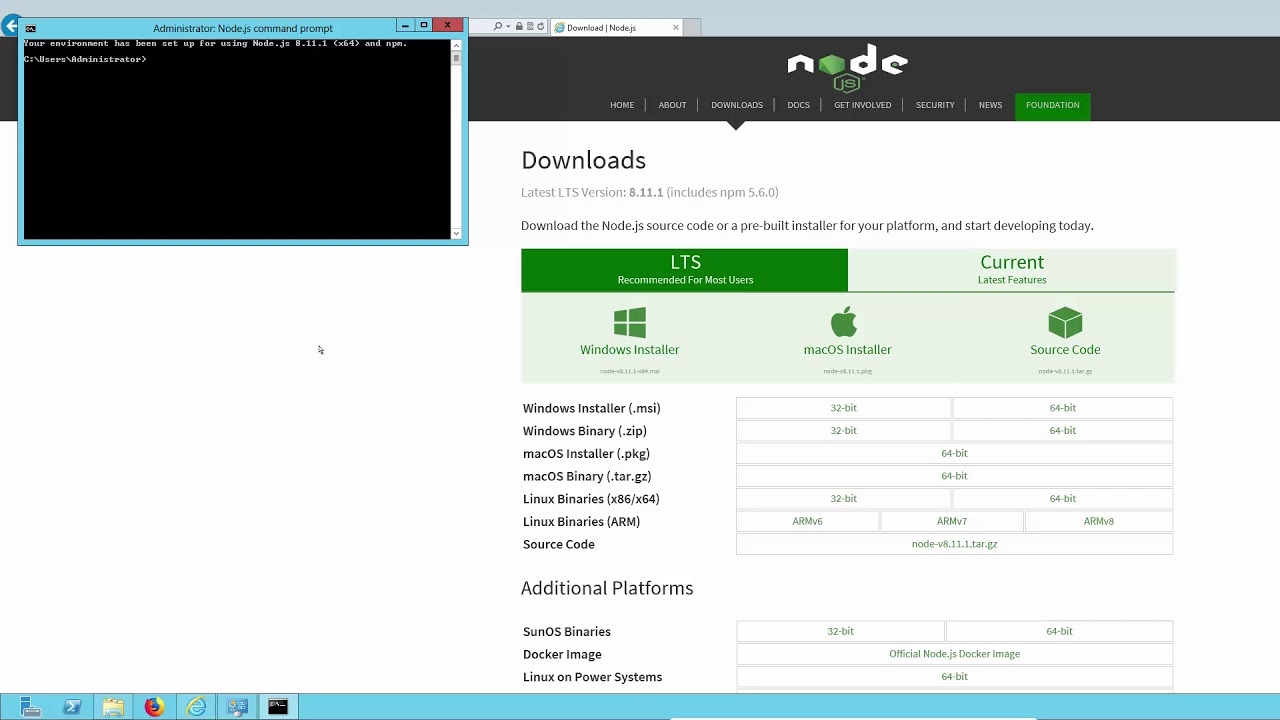Open DOCS in the site navigation
This screenshot has width=1280, height=720.
(798, 105)
